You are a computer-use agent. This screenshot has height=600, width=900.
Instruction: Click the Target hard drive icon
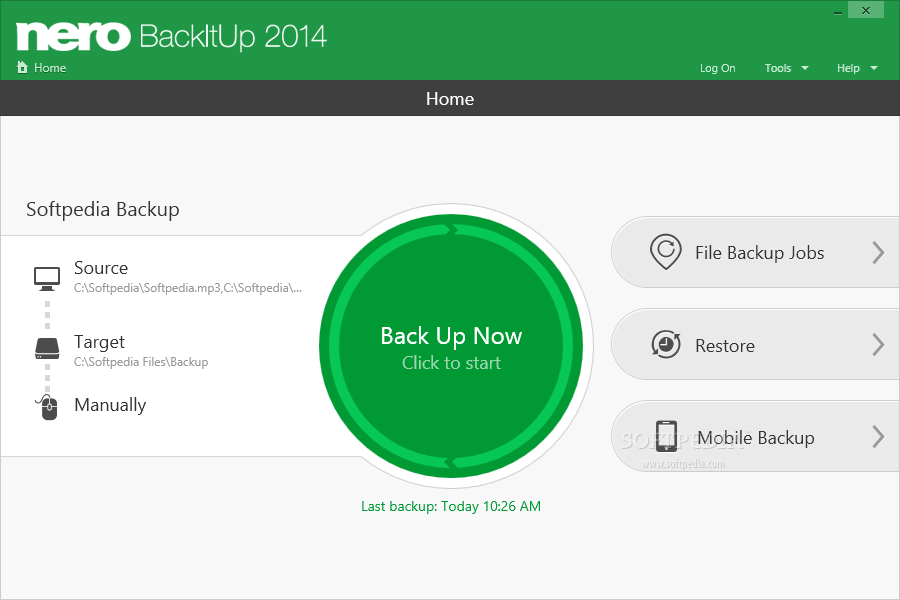(x=46, y=349)
